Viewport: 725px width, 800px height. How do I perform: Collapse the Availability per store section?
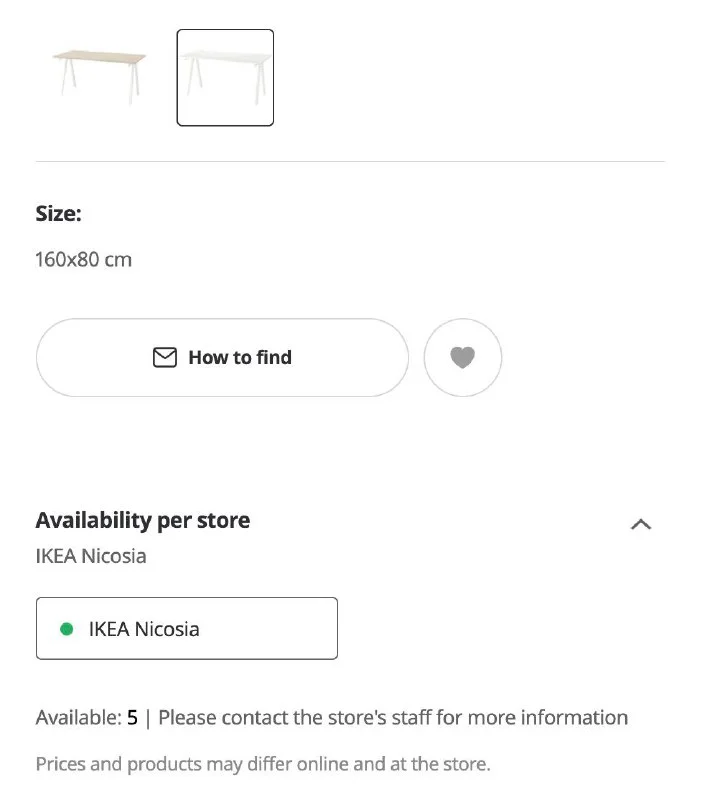[641, 523]
